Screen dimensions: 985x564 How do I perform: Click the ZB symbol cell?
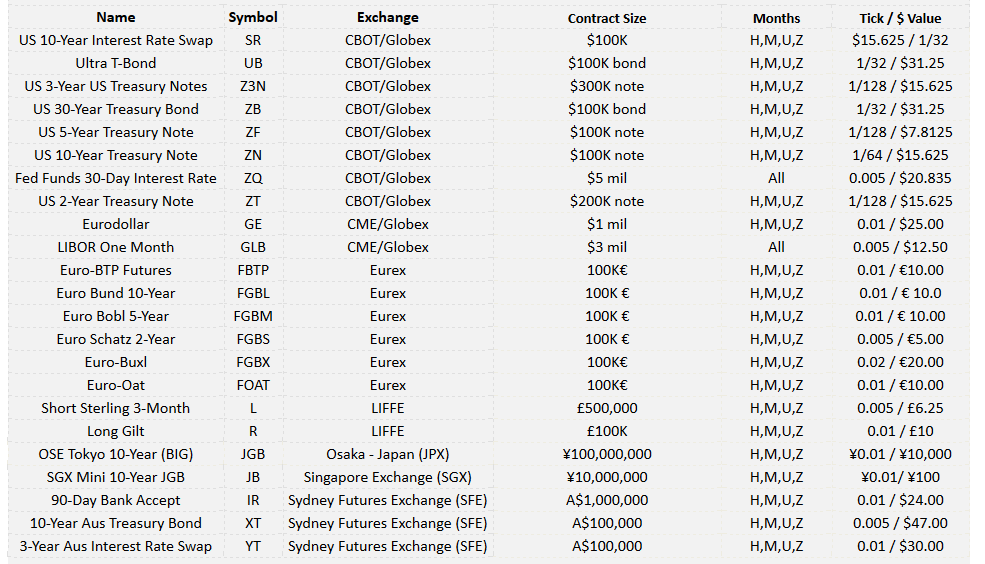(253, 109)
